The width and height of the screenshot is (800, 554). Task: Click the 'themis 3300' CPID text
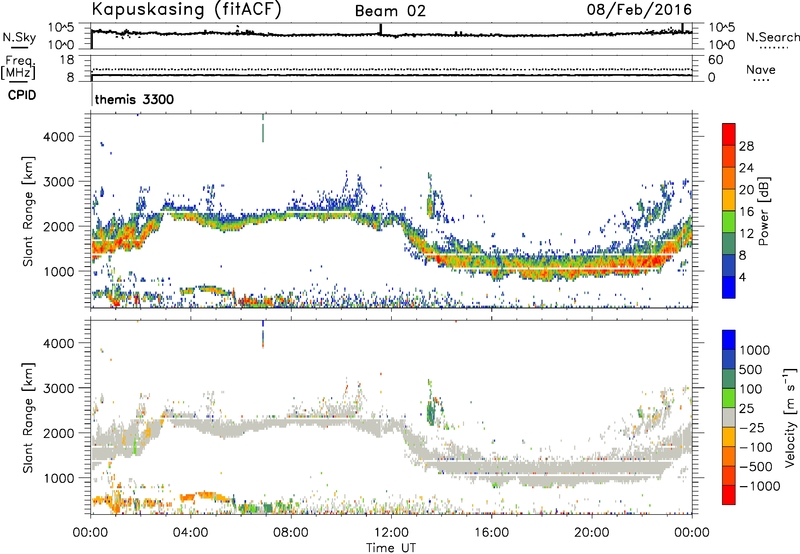coord(134,99)
